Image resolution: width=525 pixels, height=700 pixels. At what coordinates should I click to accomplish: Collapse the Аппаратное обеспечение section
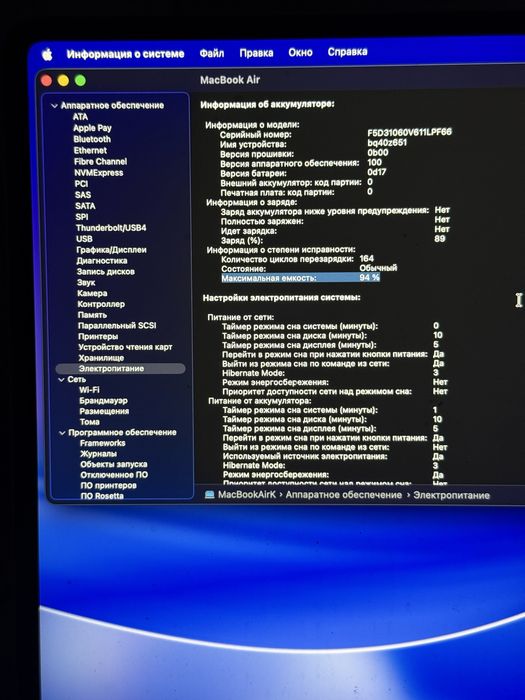click(x=54, y=106)
